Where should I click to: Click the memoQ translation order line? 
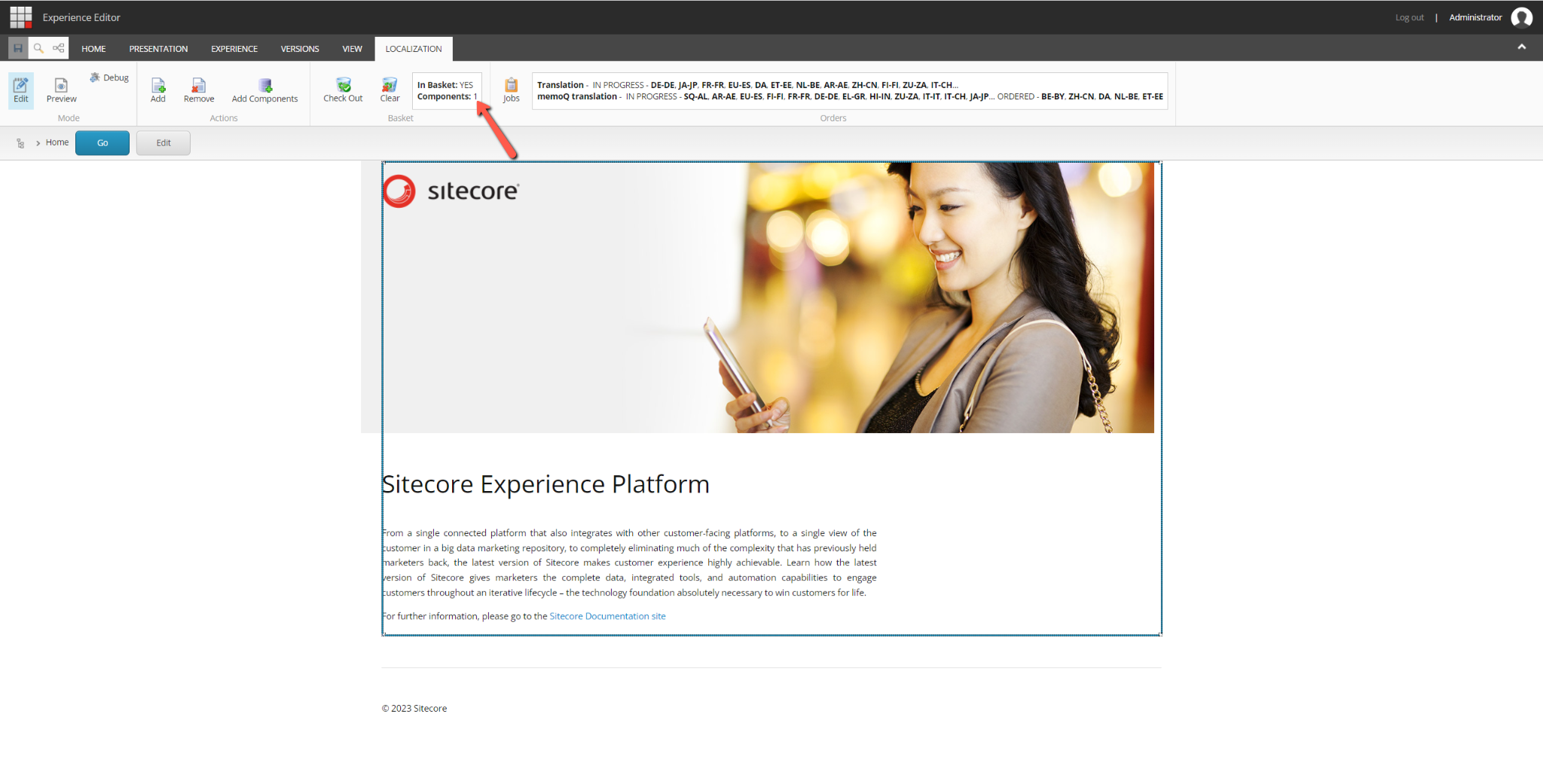(850, 96)
